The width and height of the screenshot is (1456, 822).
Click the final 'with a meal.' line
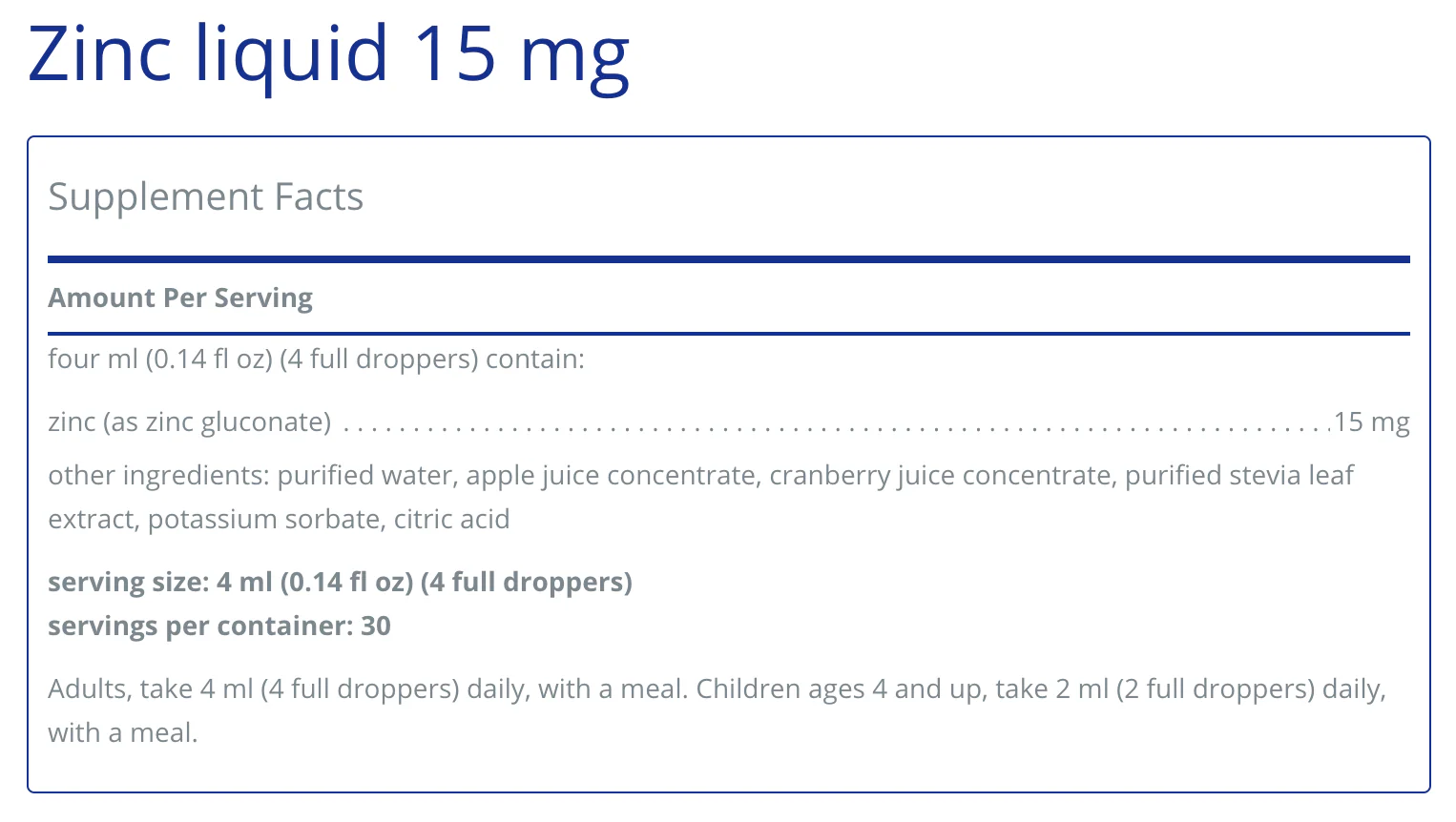(123, 733)
